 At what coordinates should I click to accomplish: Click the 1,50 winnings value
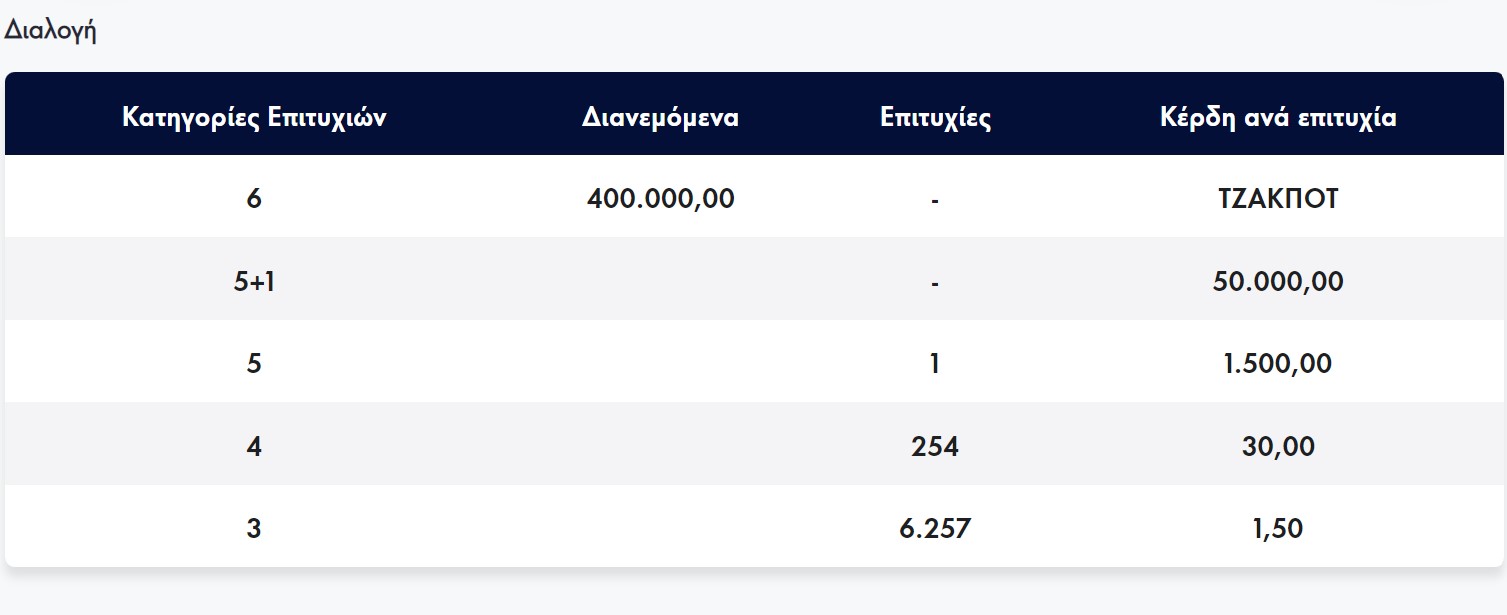point(1278,527)
